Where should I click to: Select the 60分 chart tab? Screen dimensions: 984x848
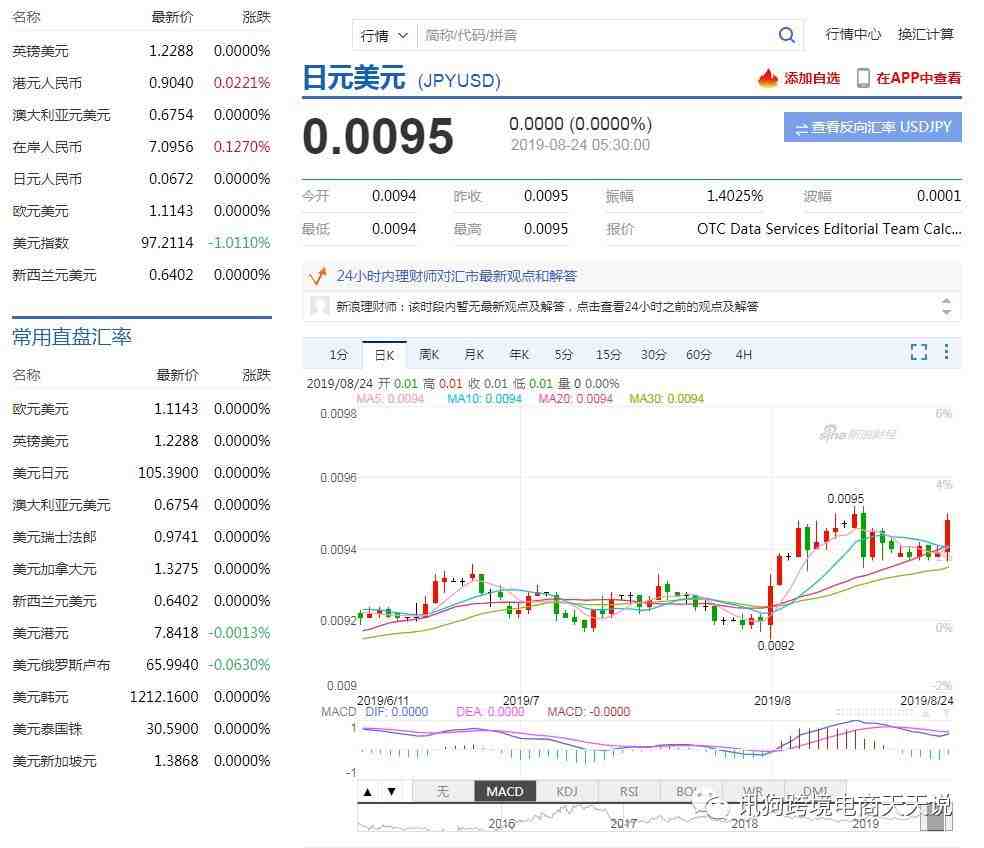698,355
